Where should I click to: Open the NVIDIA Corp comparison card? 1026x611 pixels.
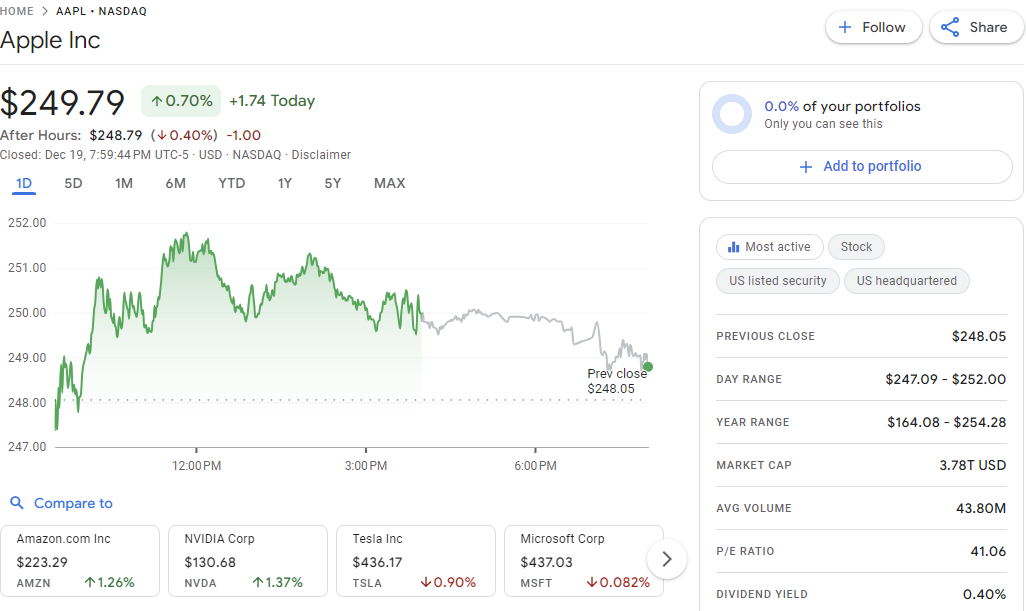tap(248, 561)
